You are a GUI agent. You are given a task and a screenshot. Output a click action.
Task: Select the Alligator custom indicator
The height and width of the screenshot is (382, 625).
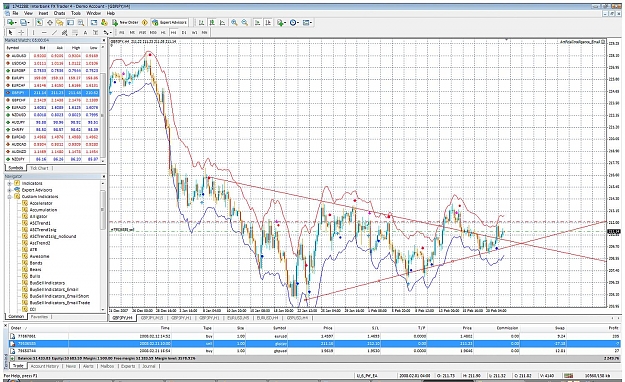pyautogui.click(x=38, y=217)
